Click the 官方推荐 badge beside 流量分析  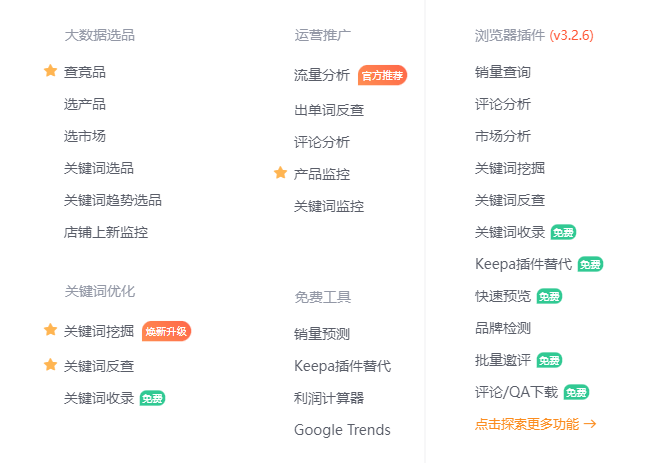(x=382, y=75)
